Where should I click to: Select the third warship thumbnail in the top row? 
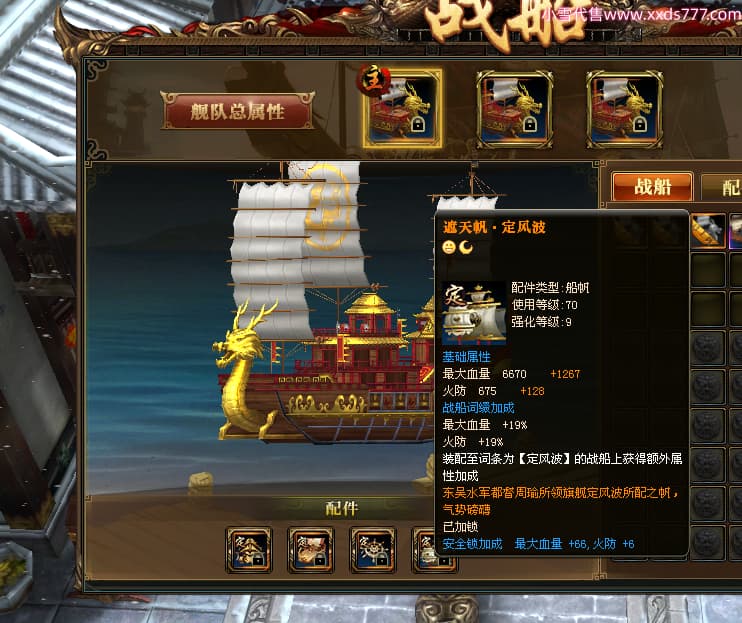pos(624,110)
